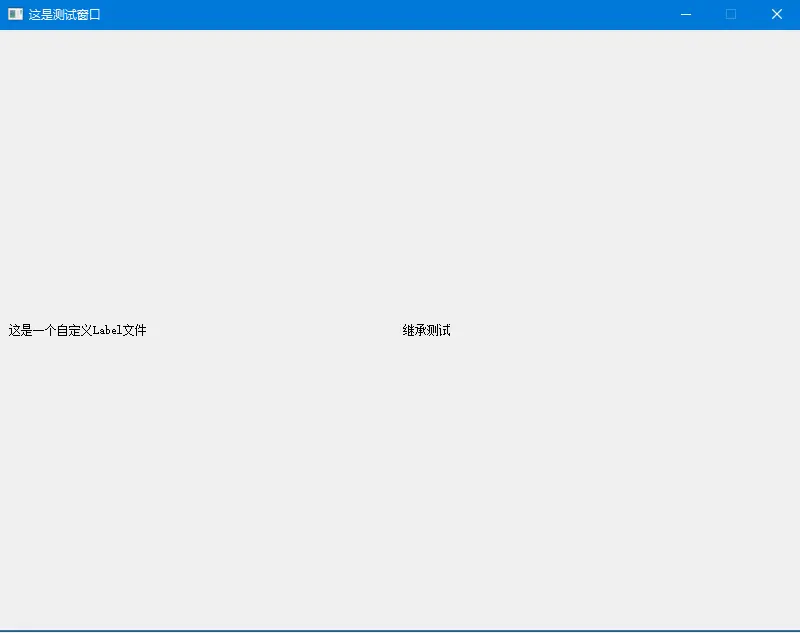Click the inheritance test text
This screenshot has height=633, width=800.
pyautogui.click(x=425, y=328)
